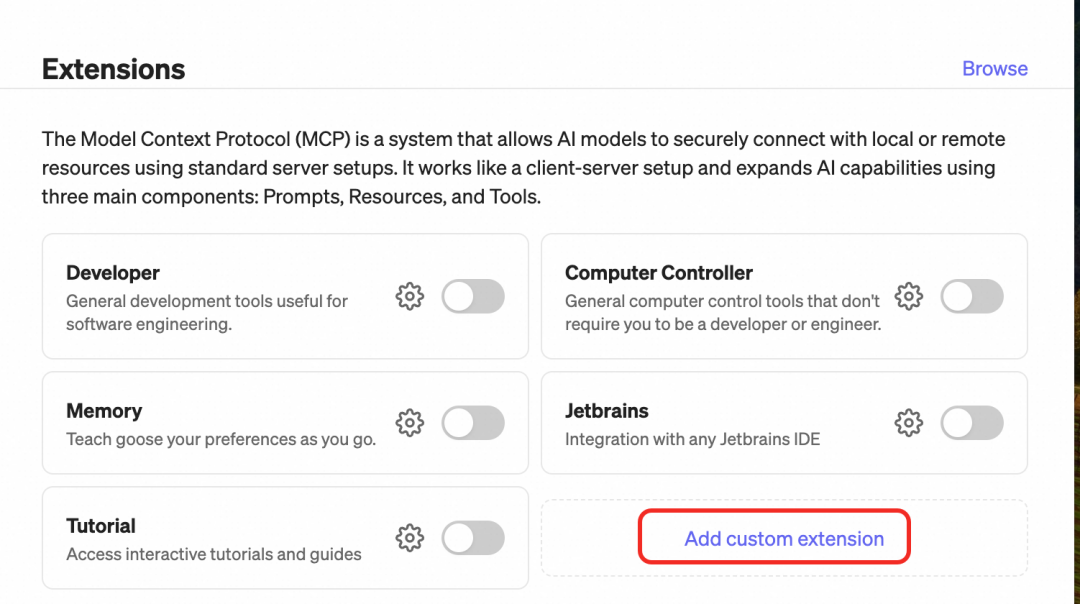
Task: Select the Computer Controller card
Action: pyautogui.click(x=700, y=296)
